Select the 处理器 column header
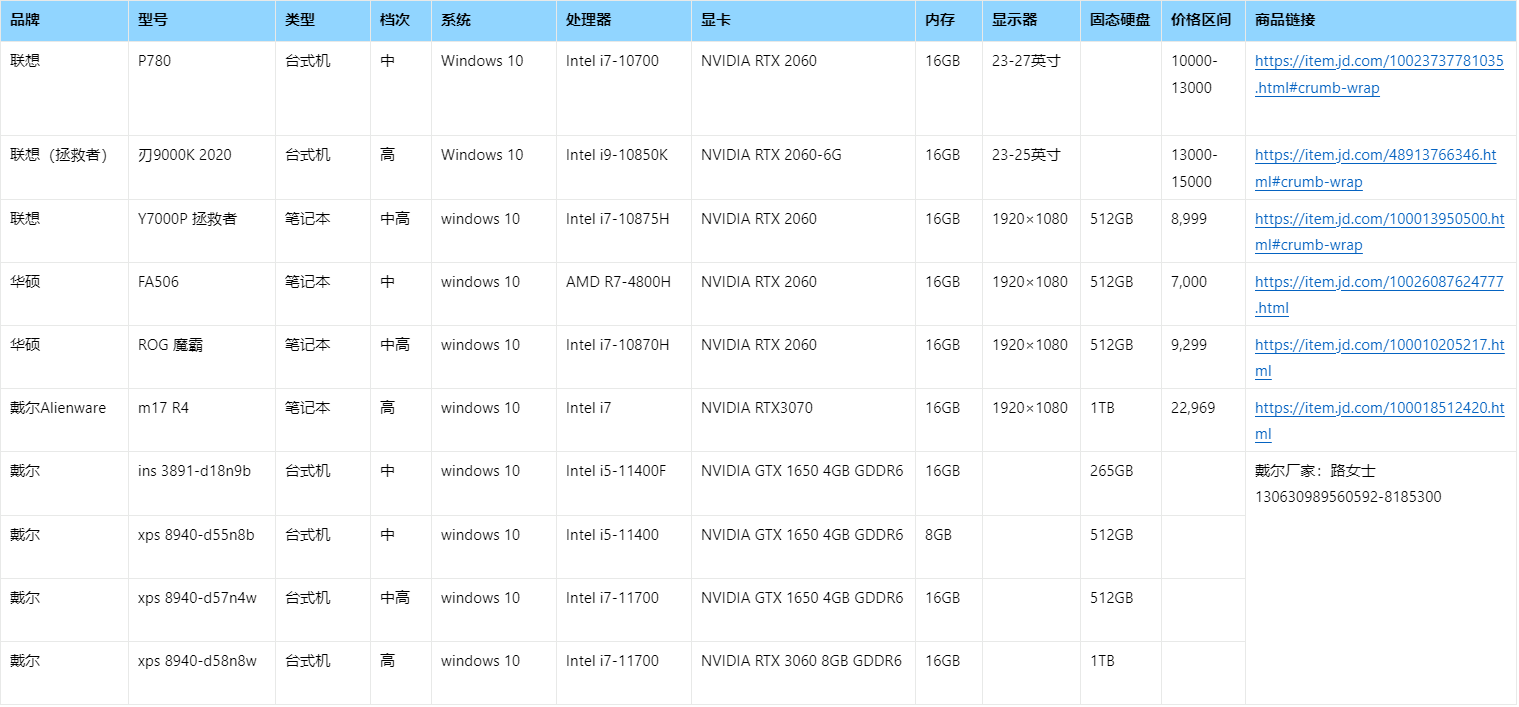This screenshot has width=1519, height=707. click(x=588, y=20)
